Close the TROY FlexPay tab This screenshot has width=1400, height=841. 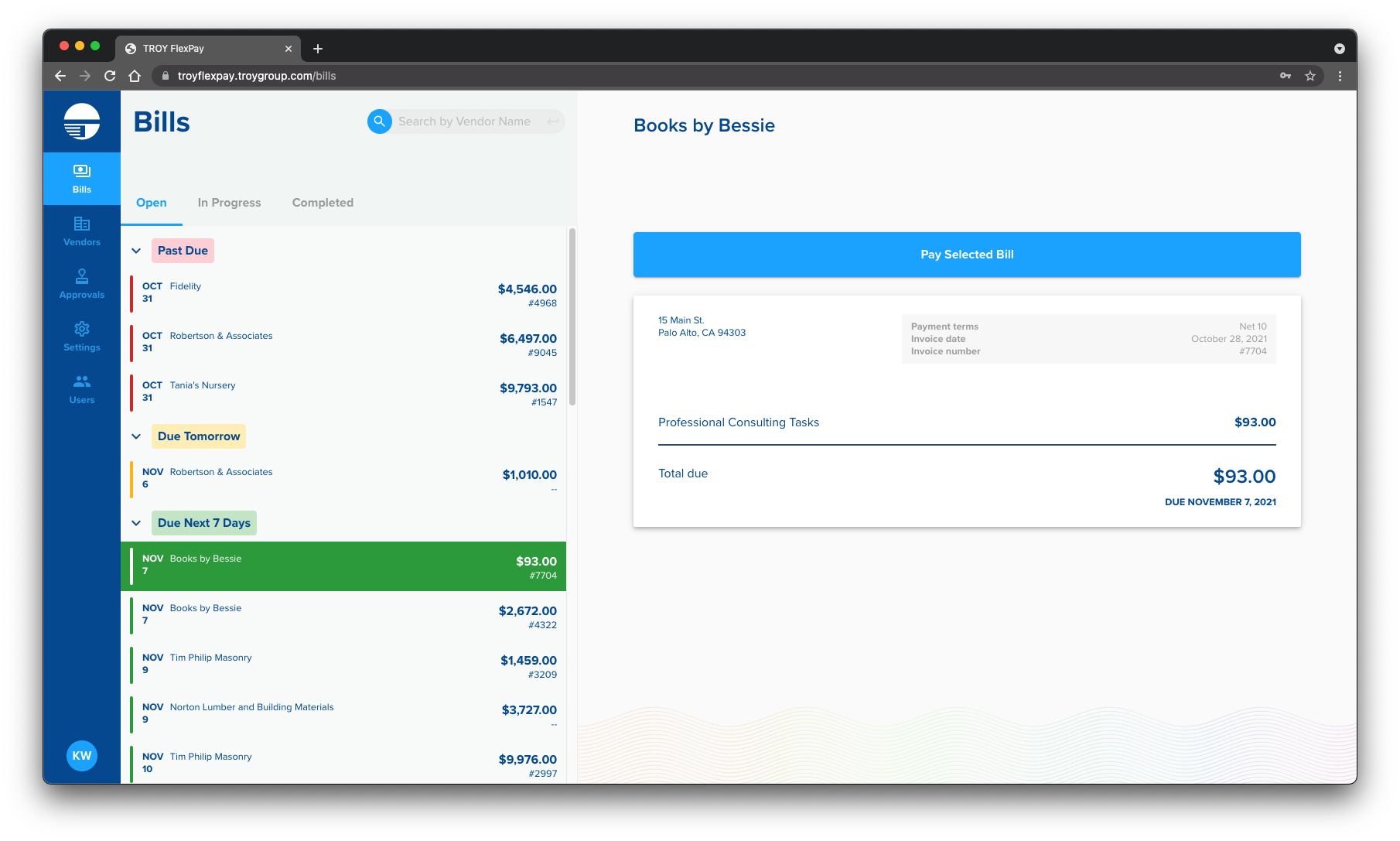[289, 49]
